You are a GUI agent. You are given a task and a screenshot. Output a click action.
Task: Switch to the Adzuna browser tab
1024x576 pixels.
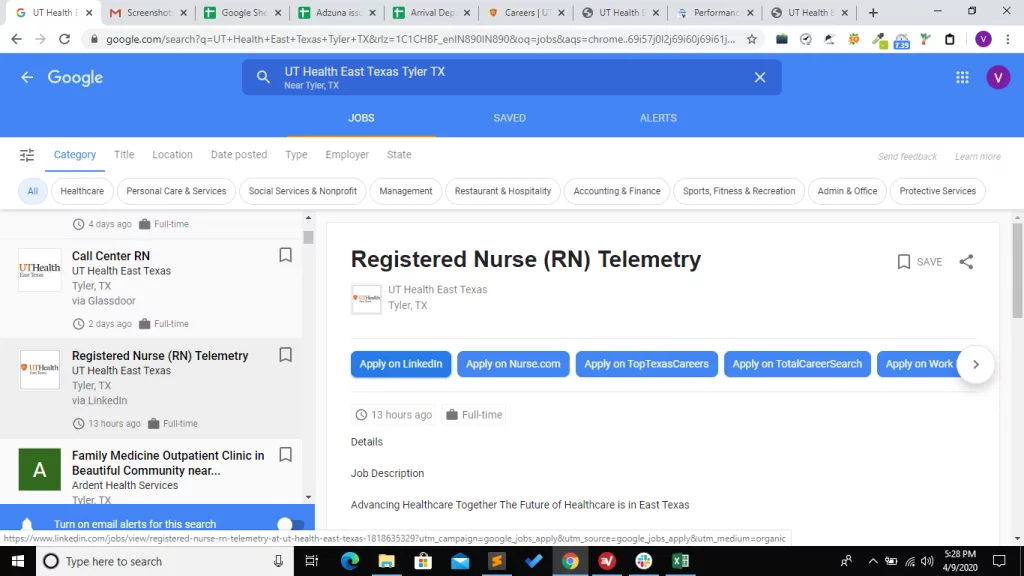337,13
